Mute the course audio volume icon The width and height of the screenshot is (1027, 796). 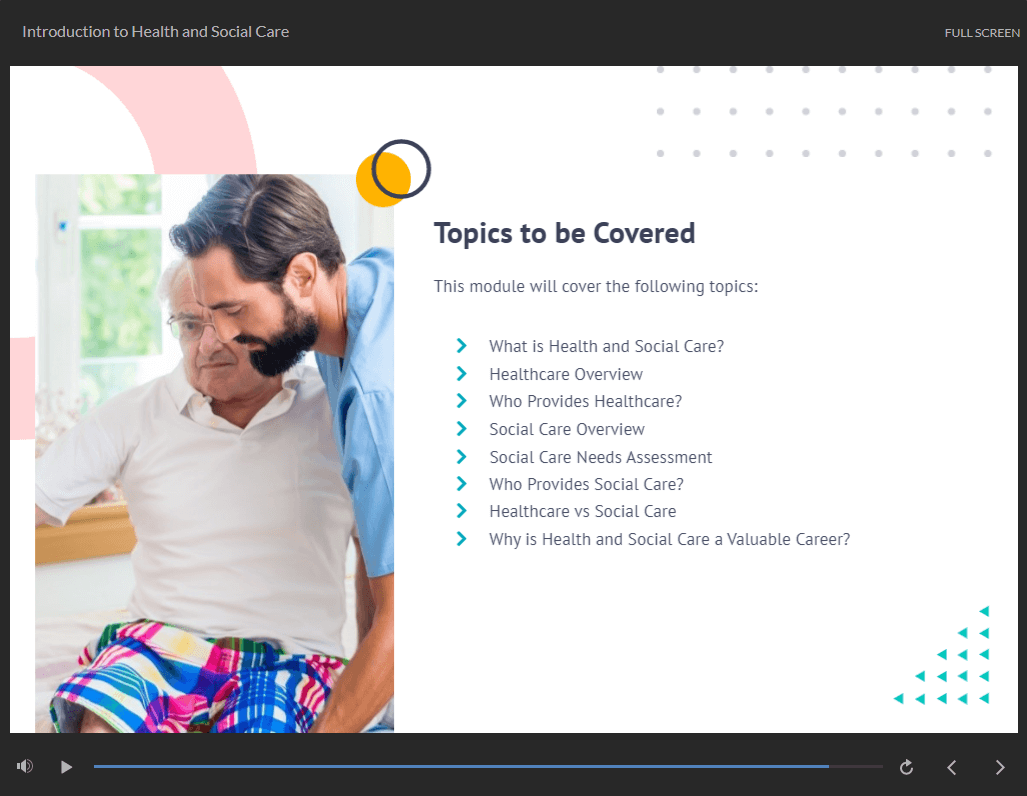25,766
